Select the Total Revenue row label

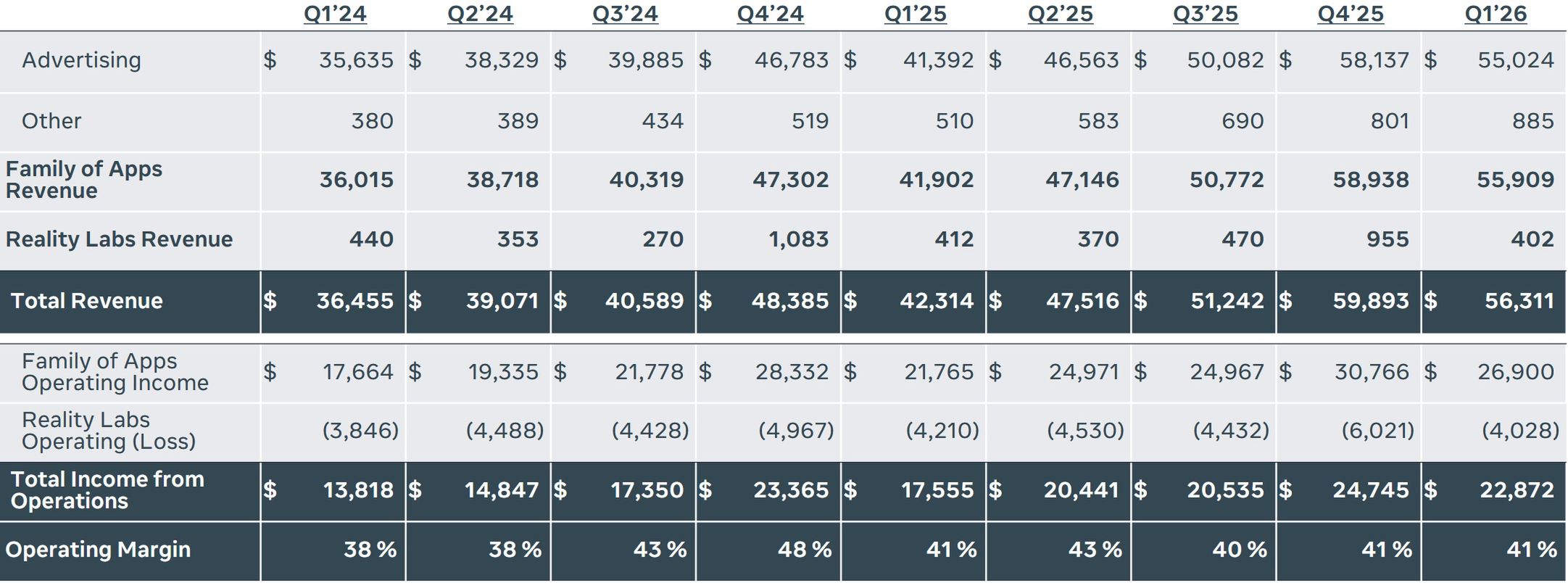point(86,301)
